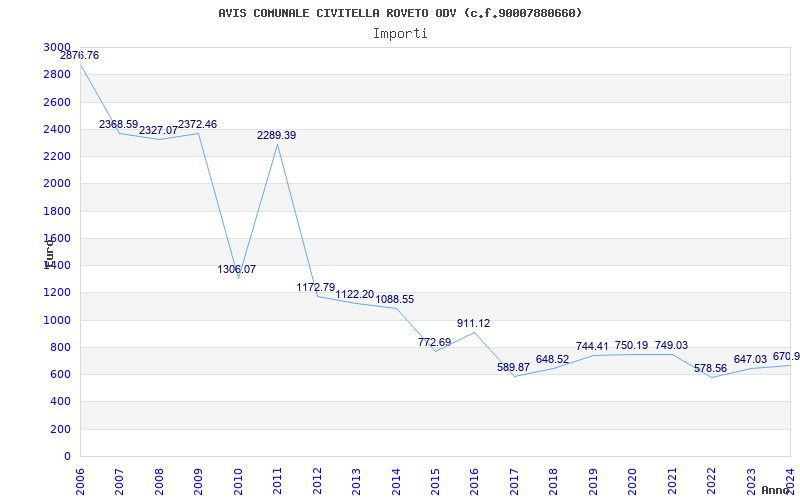This screenshot has width=800, height=500.
Task: Select the 772.69 data label
Action: 435,342
